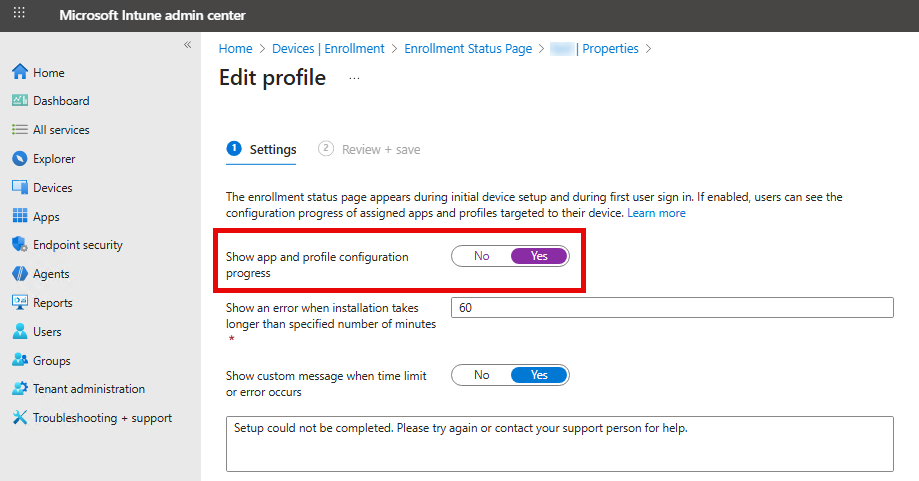Image resolution: width=919 pixels, height=481 pixels.
Task: Click the Endpoint security shield icon
Action: click(x=20, y=244)
